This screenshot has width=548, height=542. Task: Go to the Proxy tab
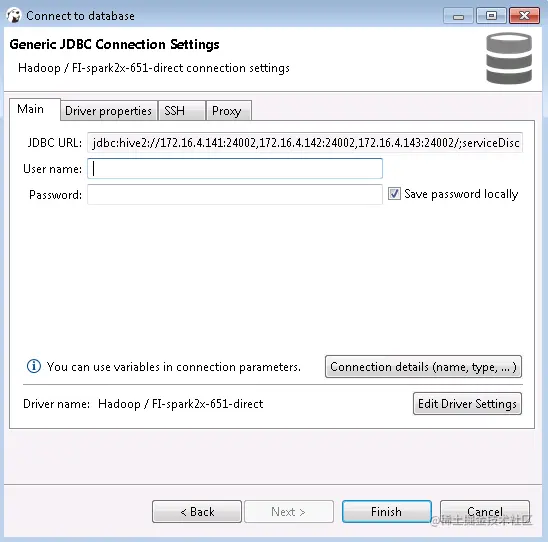[229, 111]
